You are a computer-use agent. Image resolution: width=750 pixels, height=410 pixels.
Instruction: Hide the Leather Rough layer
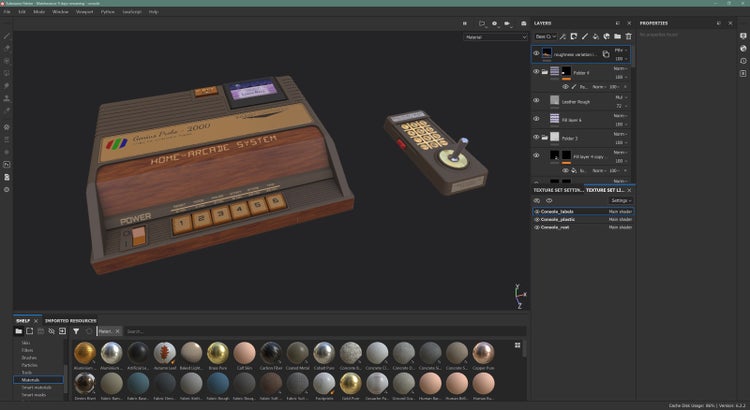point(536,100)
